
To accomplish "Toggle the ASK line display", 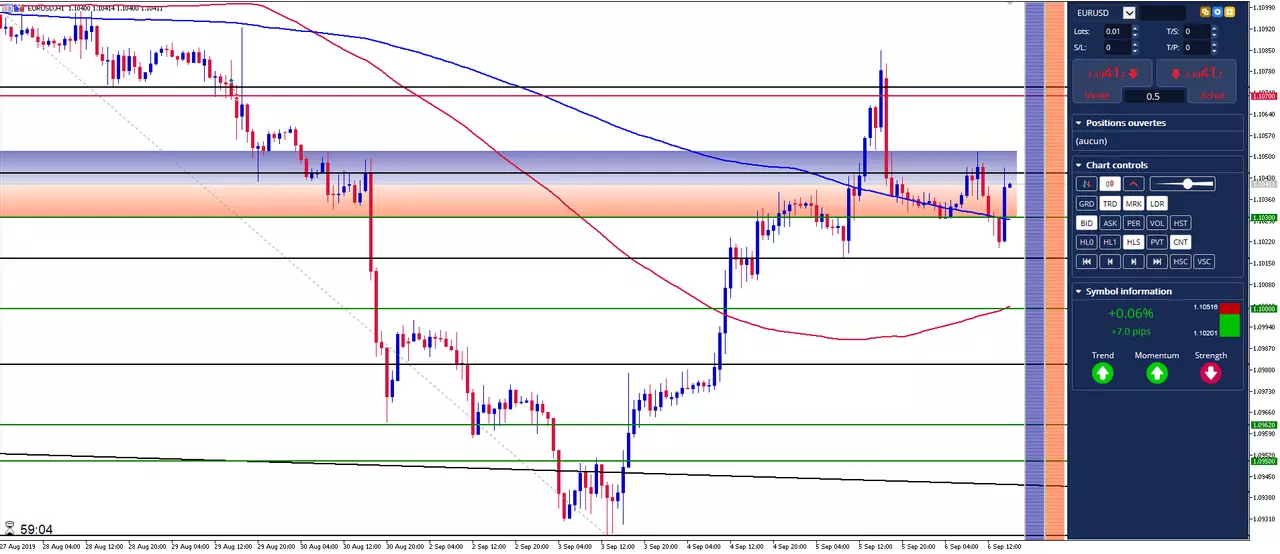I will point(1109,223).
